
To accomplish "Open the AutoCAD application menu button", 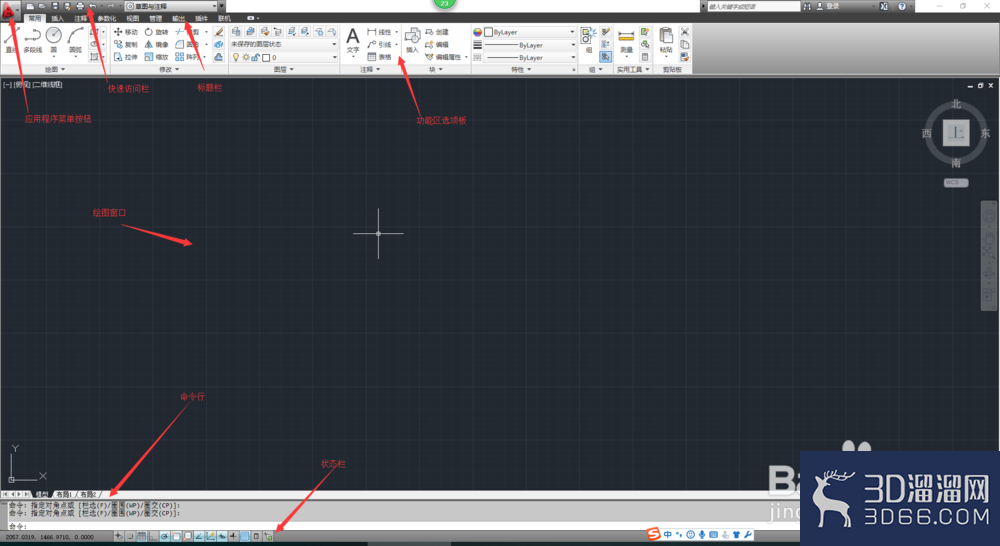I will tap(9, 10).
